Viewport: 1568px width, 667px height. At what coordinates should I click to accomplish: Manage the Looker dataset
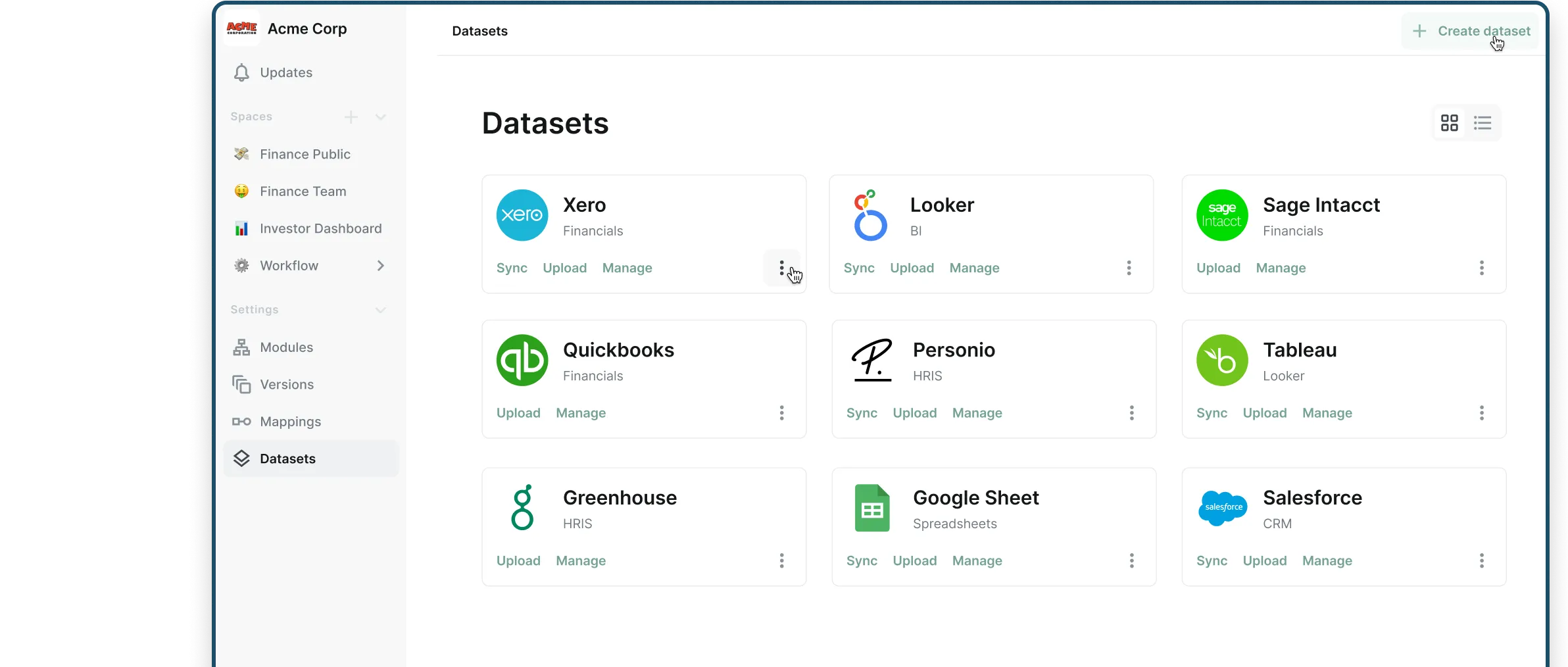coord(975,268)
